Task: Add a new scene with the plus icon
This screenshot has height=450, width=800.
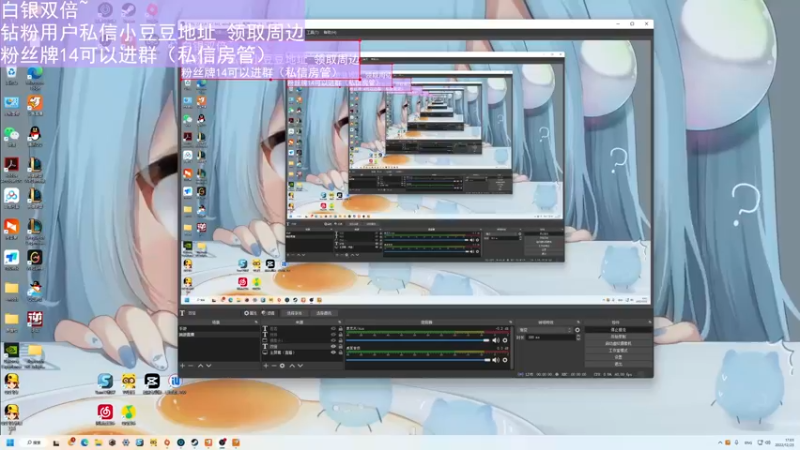Action: [182, 365]
